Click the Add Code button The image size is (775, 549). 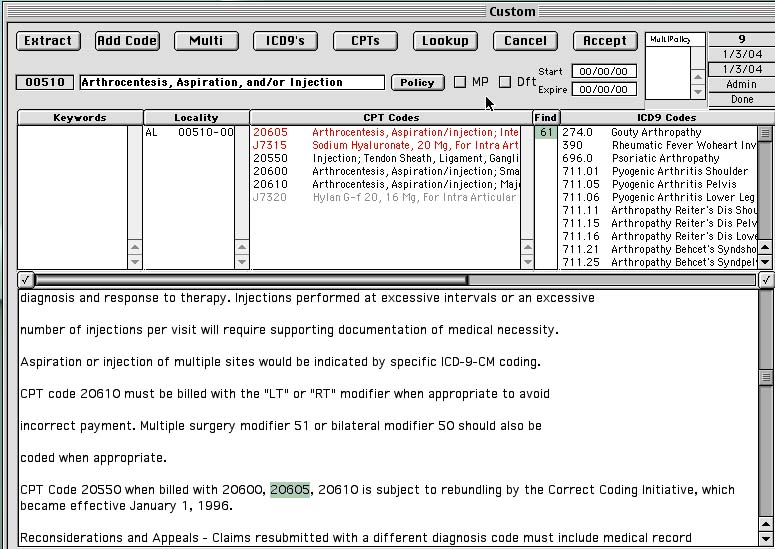coord(127,41)
